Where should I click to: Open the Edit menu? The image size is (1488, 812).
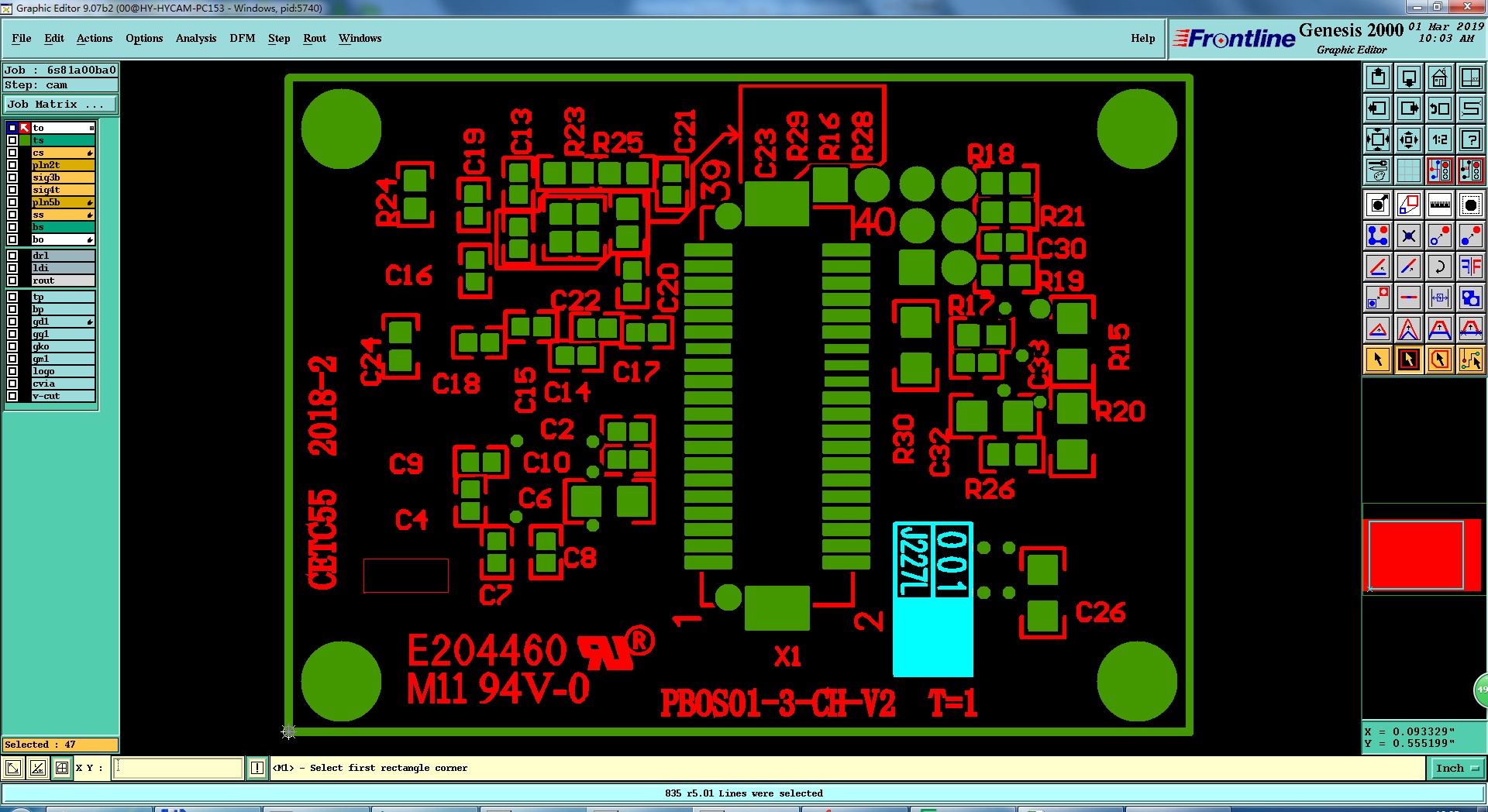click(x=54, y=38)
